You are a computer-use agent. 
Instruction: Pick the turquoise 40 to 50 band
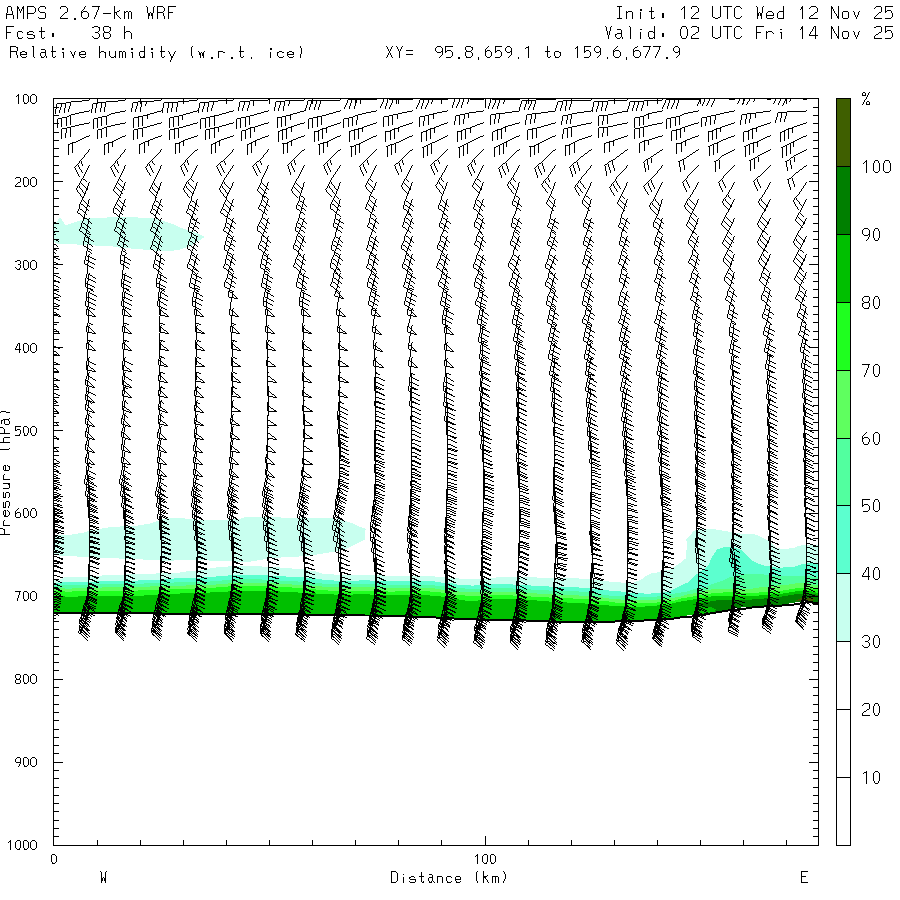tap(843, 540)
